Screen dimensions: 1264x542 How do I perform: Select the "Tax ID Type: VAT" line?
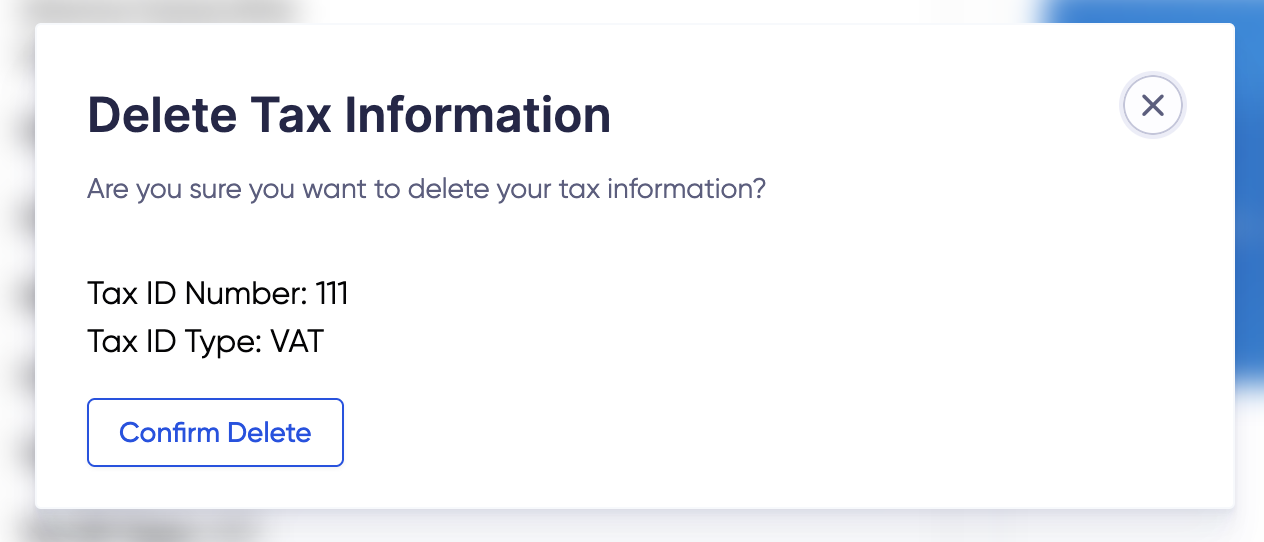(x=205, y=342)
